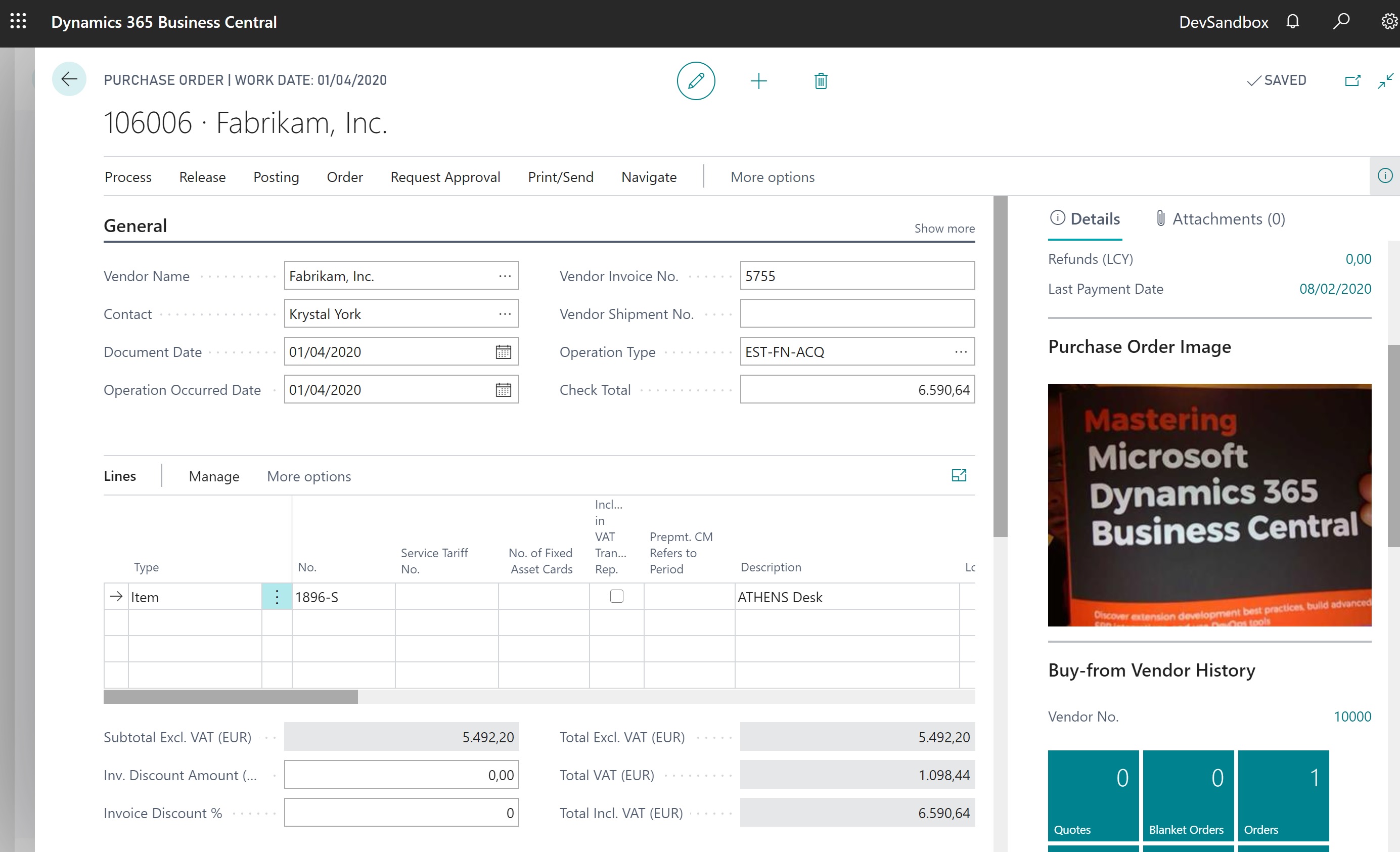Click the Lines horizontal scrollbar thumb
The image size is (1400, 852).
(231, 696)
